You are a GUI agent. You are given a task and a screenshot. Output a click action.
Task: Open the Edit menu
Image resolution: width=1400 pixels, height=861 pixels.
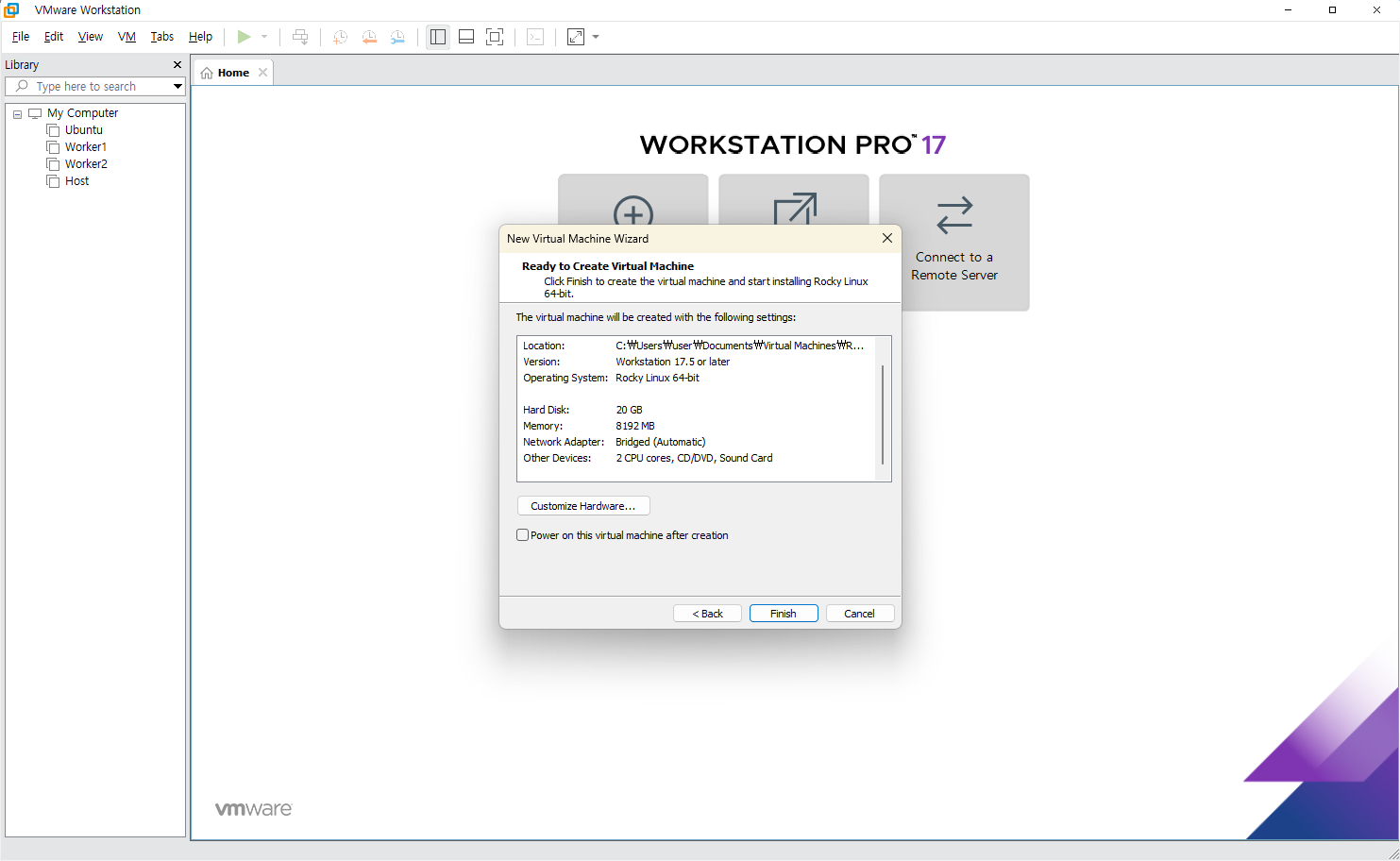54,37
